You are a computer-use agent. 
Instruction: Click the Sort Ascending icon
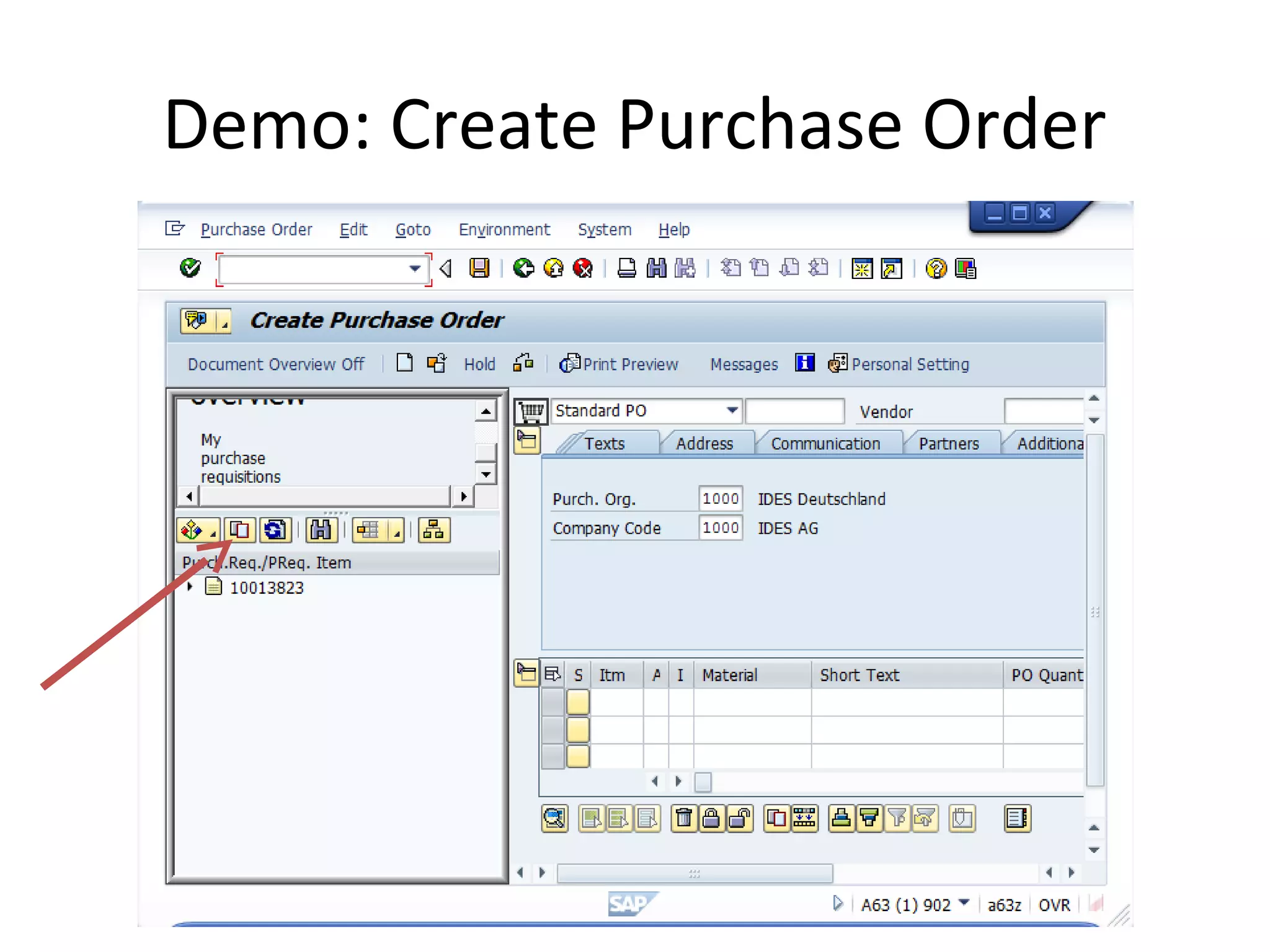(x=841, y=819)
